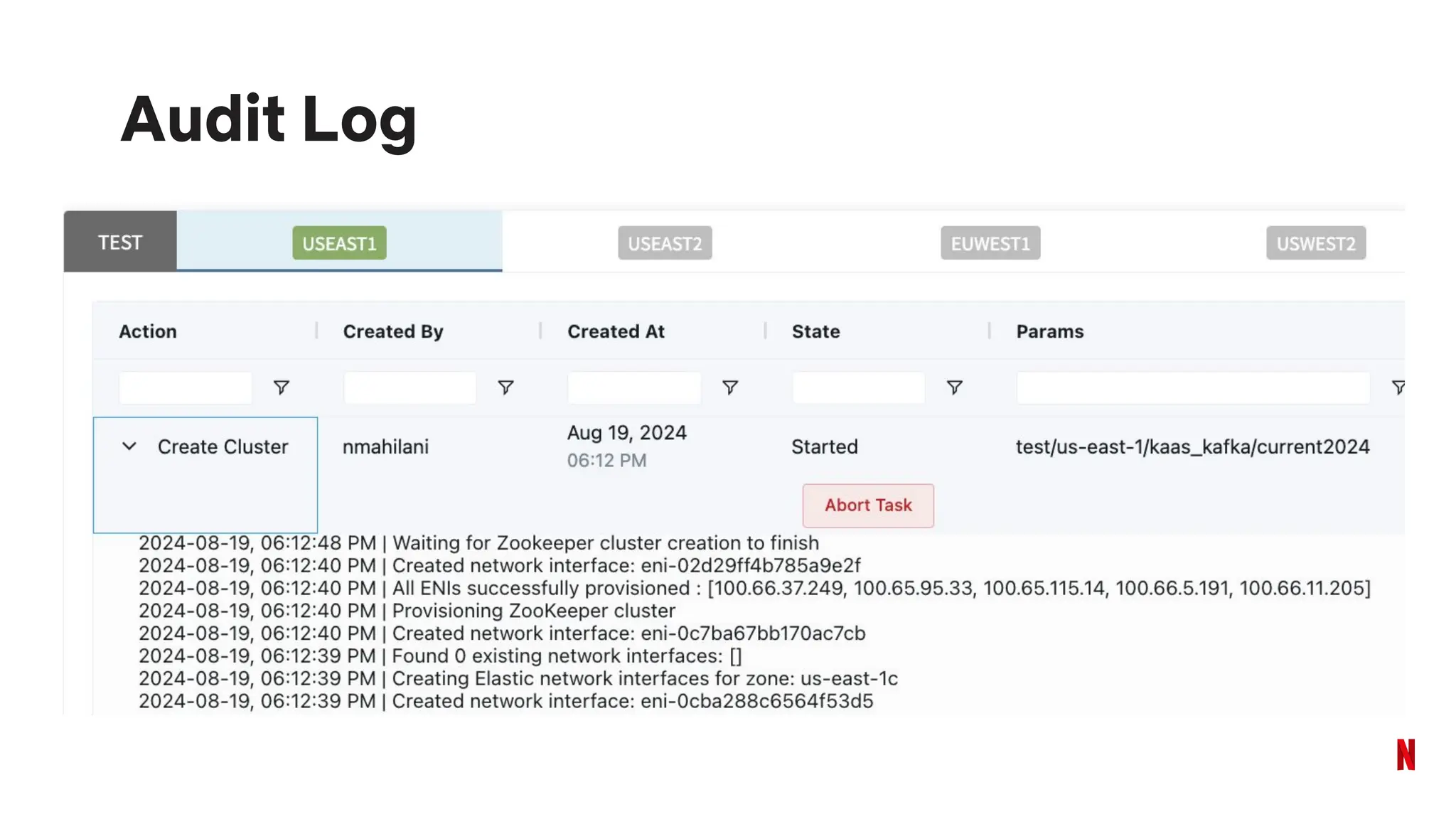Switch to the USEAST1 region tab
1456x819 pixels.
point(339,243)
